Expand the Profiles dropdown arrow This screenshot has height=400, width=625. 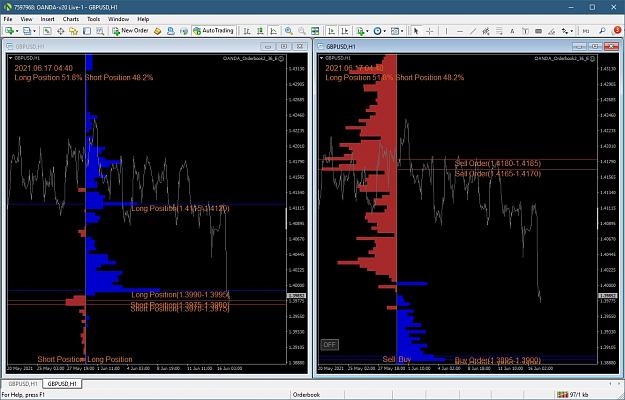point(34,31)
